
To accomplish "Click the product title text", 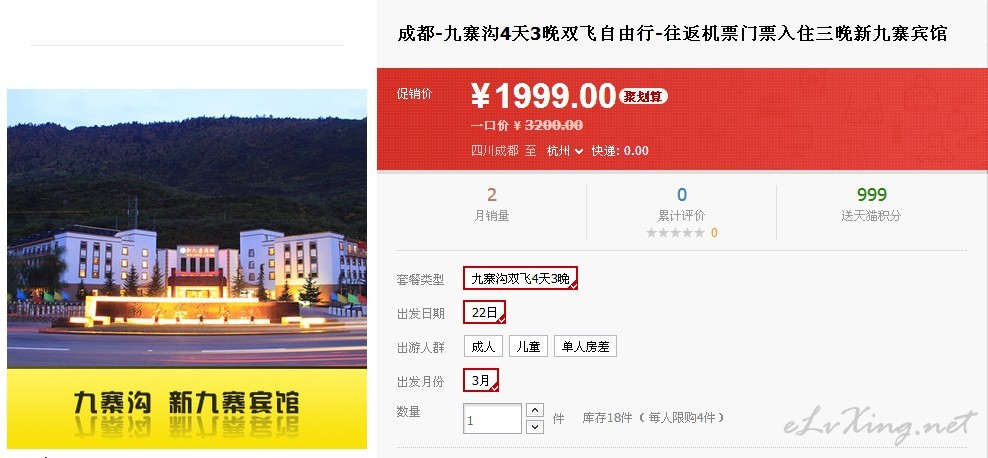I will (x=672, y=33).
